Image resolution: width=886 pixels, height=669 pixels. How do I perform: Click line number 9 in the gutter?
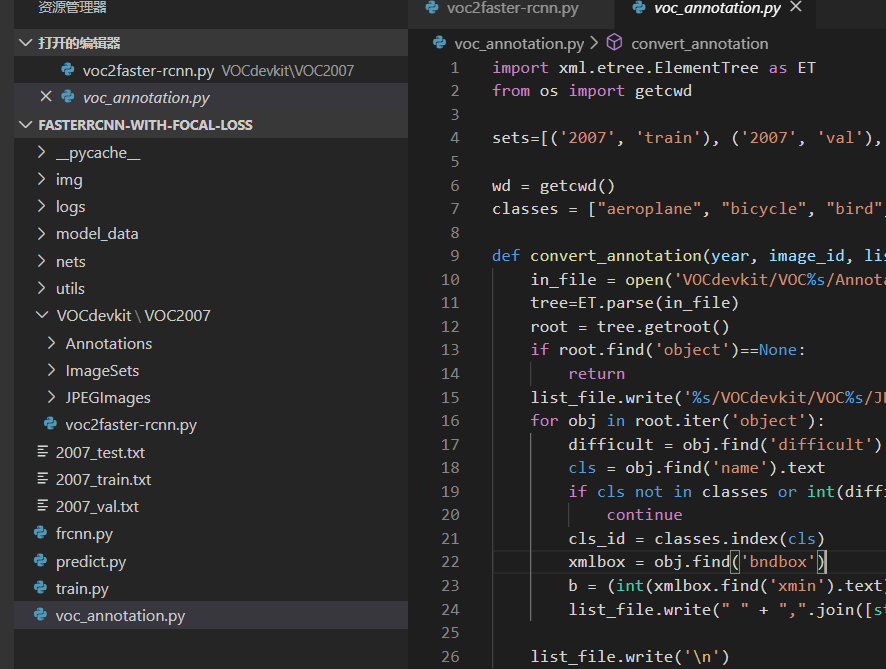pos(455,255)
